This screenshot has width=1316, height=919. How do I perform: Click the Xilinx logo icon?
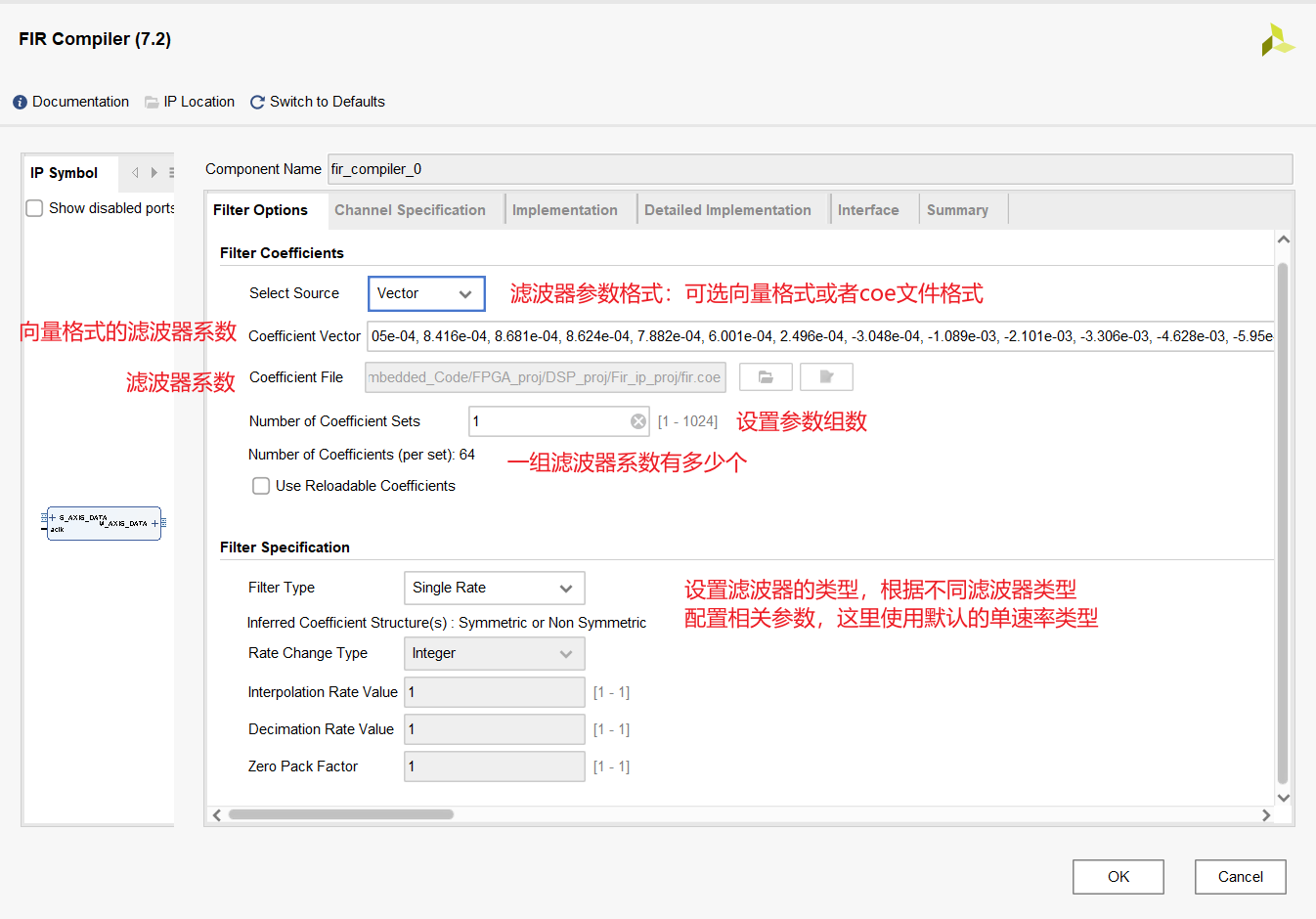[1278, 40]
